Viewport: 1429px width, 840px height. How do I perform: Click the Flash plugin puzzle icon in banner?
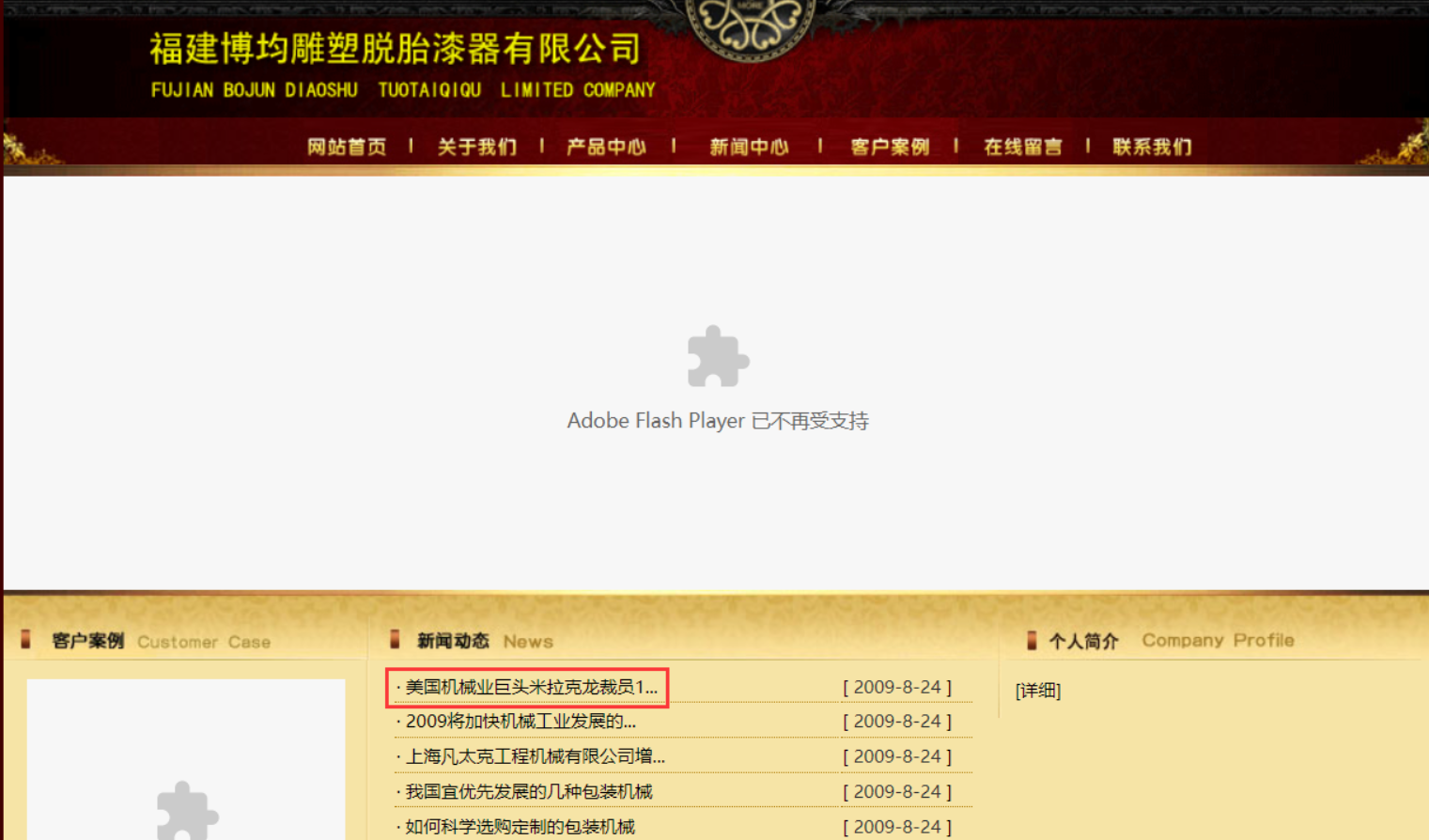click(718, 356)
